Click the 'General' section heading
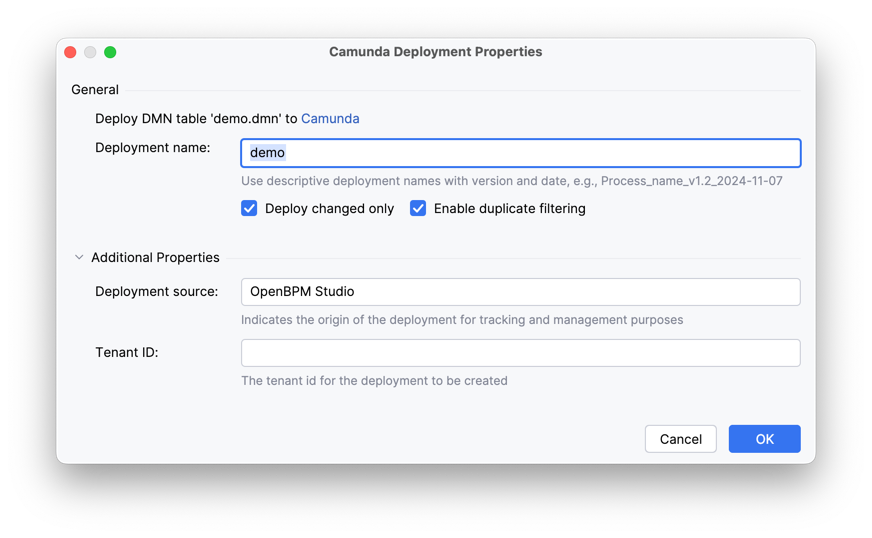The image size is (872, 538). coord(95,90)
